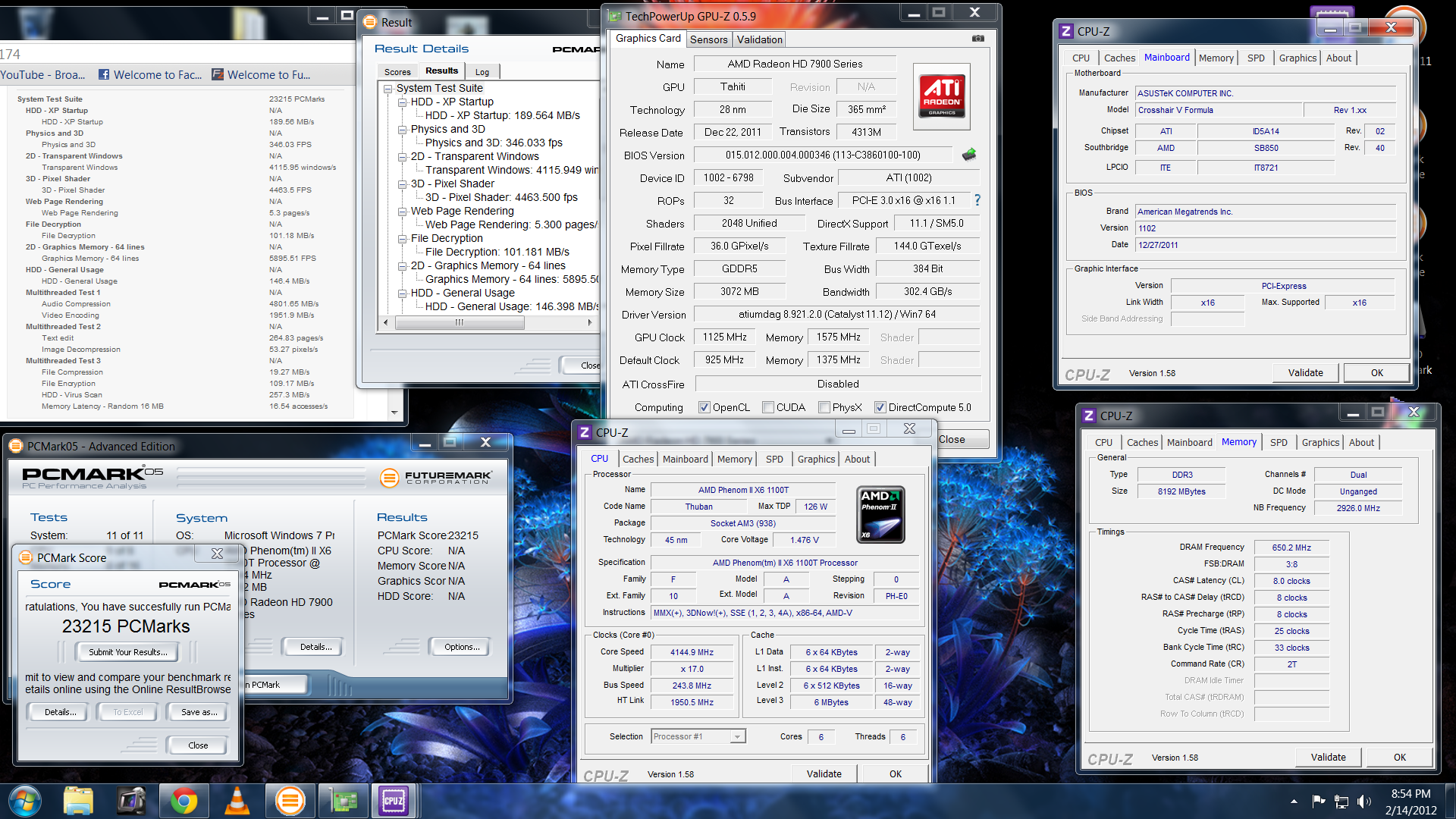Viewport: 1456px width, 819px height.
Task: Open Windows Start orb
Action: (x=24, y=801)
